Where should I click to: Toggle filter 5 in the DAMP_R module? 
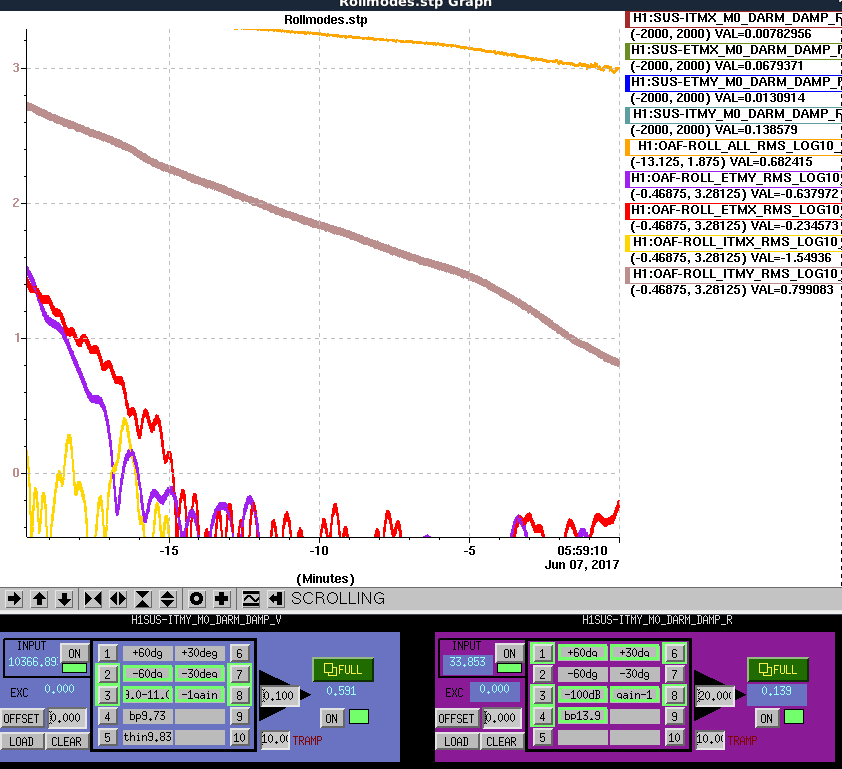[542, 737]
